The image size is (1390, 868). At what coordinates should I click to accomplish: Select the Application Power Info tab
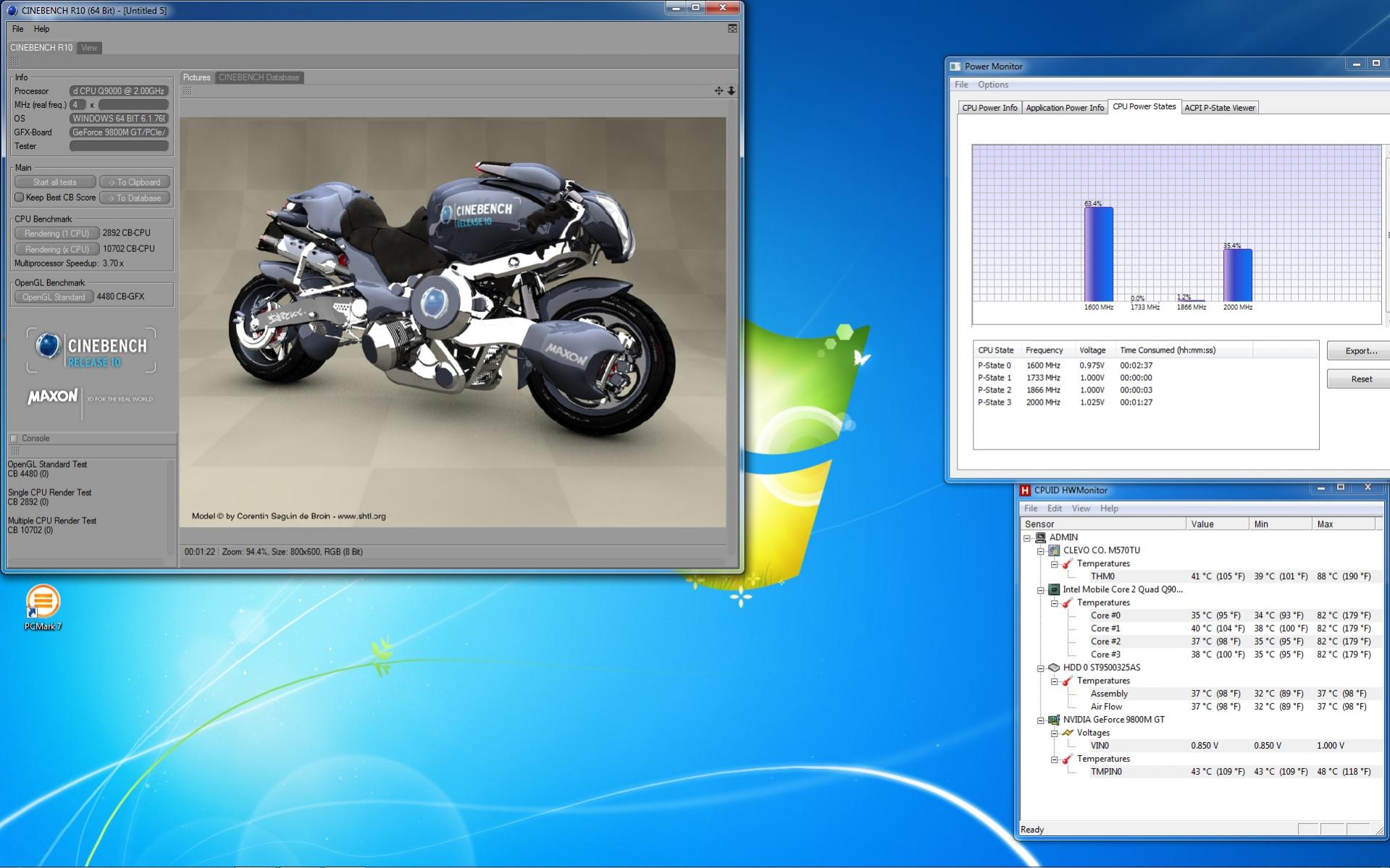[1065, 108]
